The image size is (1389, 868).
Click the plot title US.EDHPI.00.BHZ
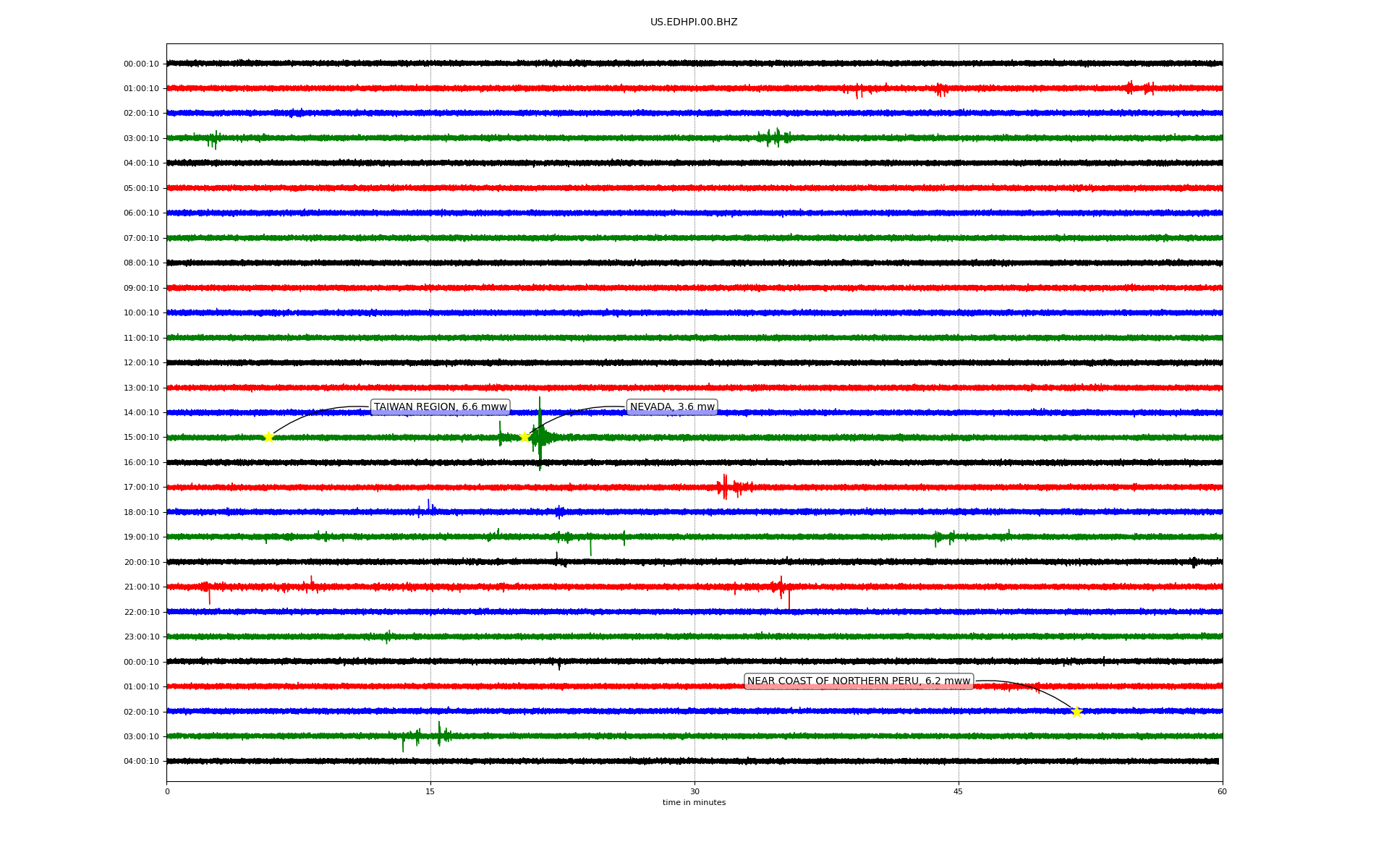694,22
